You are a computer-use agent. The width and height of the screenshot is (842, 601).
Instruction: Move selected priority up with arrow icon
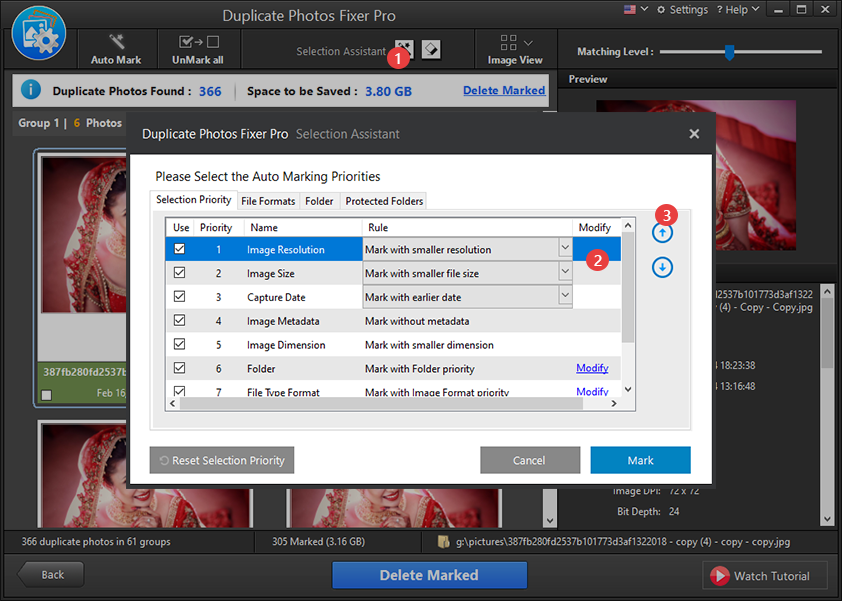pyautogui.click(x=662, y=233)
